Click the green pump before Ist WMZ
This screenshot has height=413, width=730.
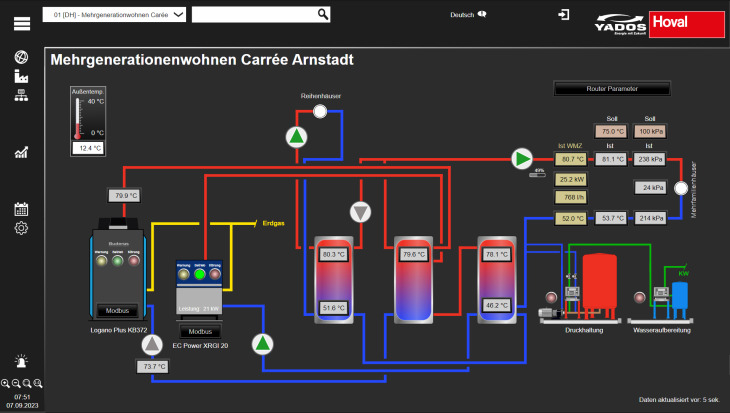(522, 158)
